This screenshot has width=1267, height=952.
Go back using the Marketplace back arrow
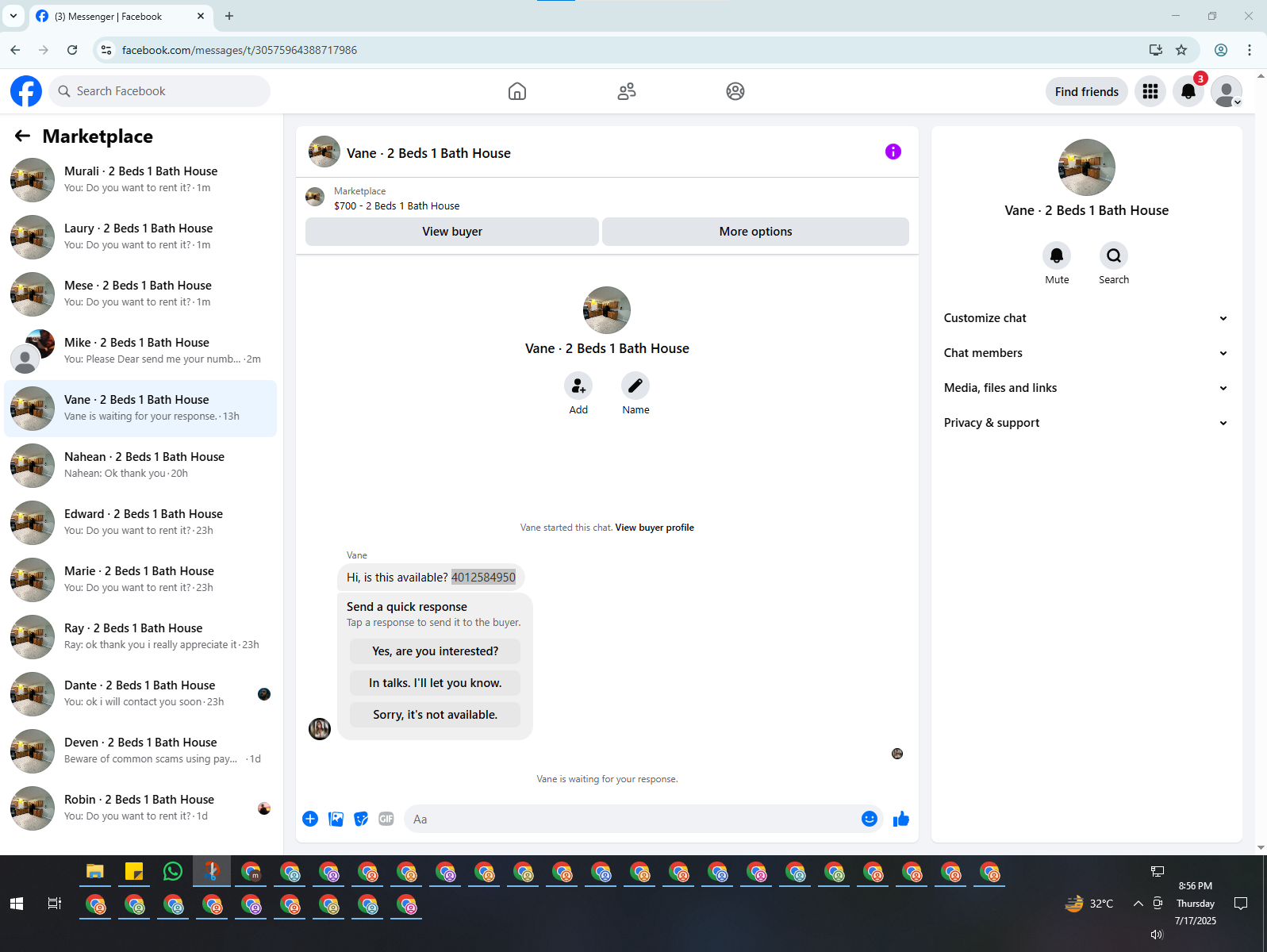click(22, 136)
